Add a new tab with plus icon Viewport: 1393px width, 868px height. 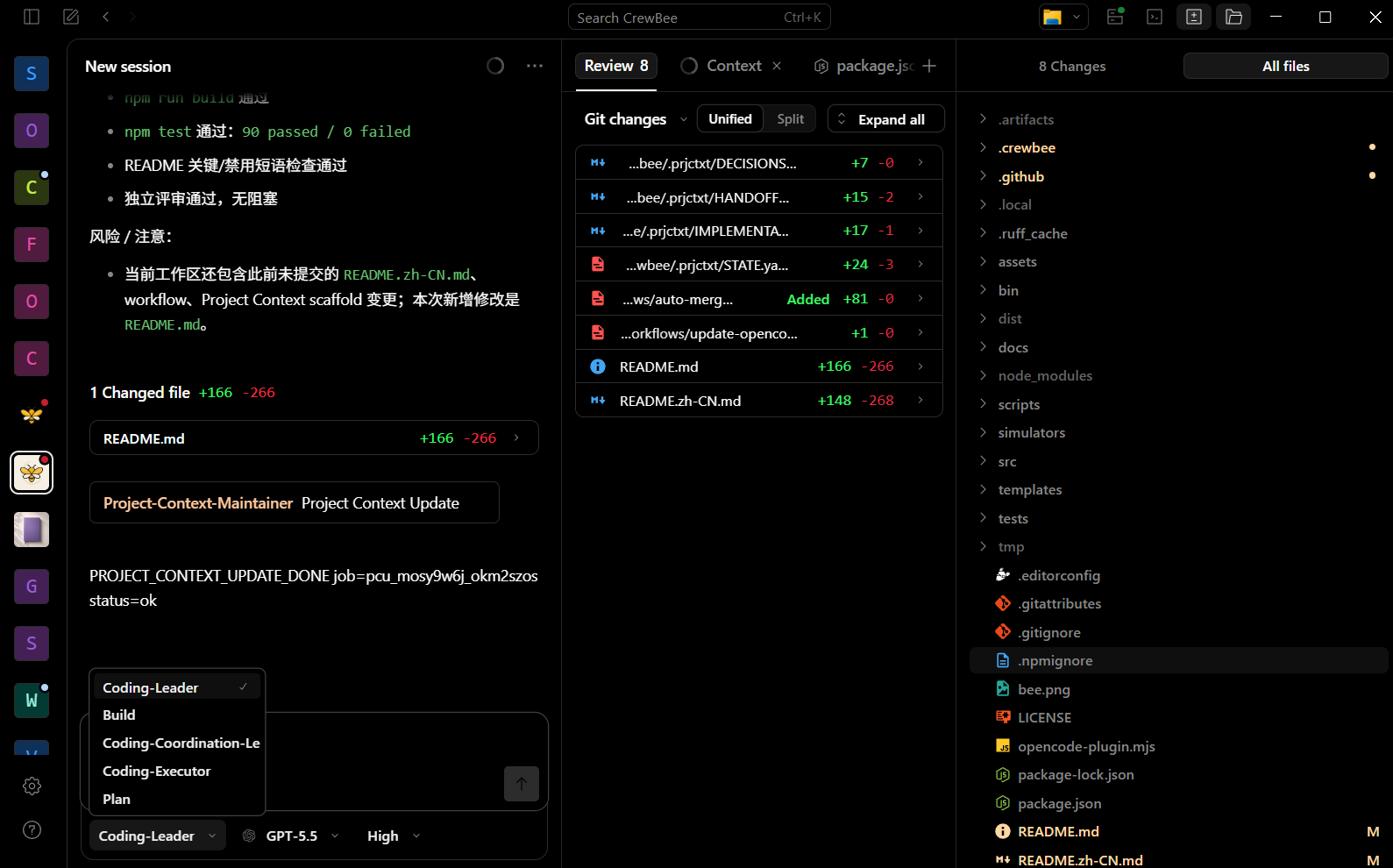tap(929, 66)
